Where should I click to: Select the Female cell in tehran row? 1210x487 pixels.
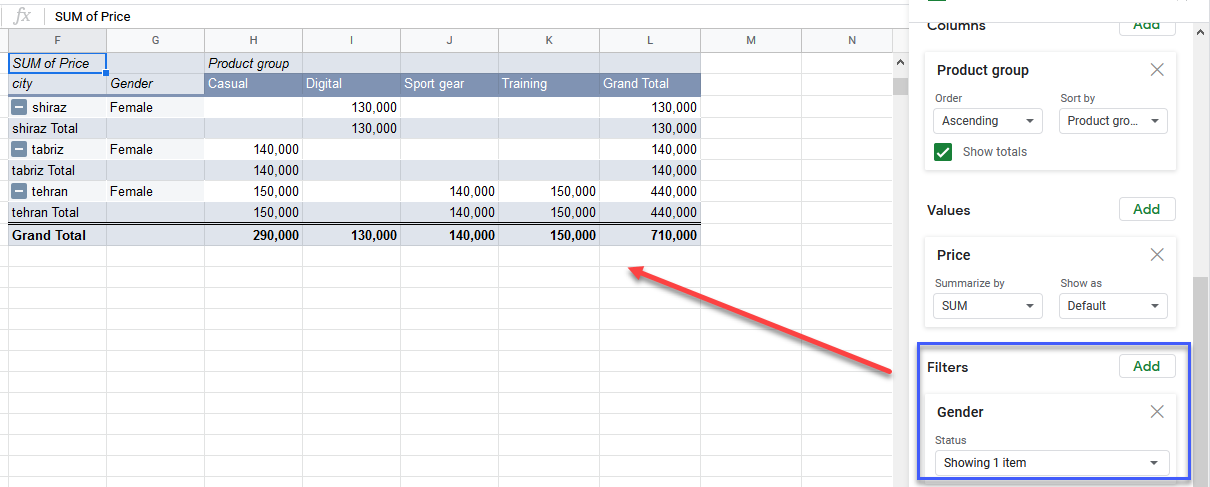pyautogui.click(x=155, y=191)
